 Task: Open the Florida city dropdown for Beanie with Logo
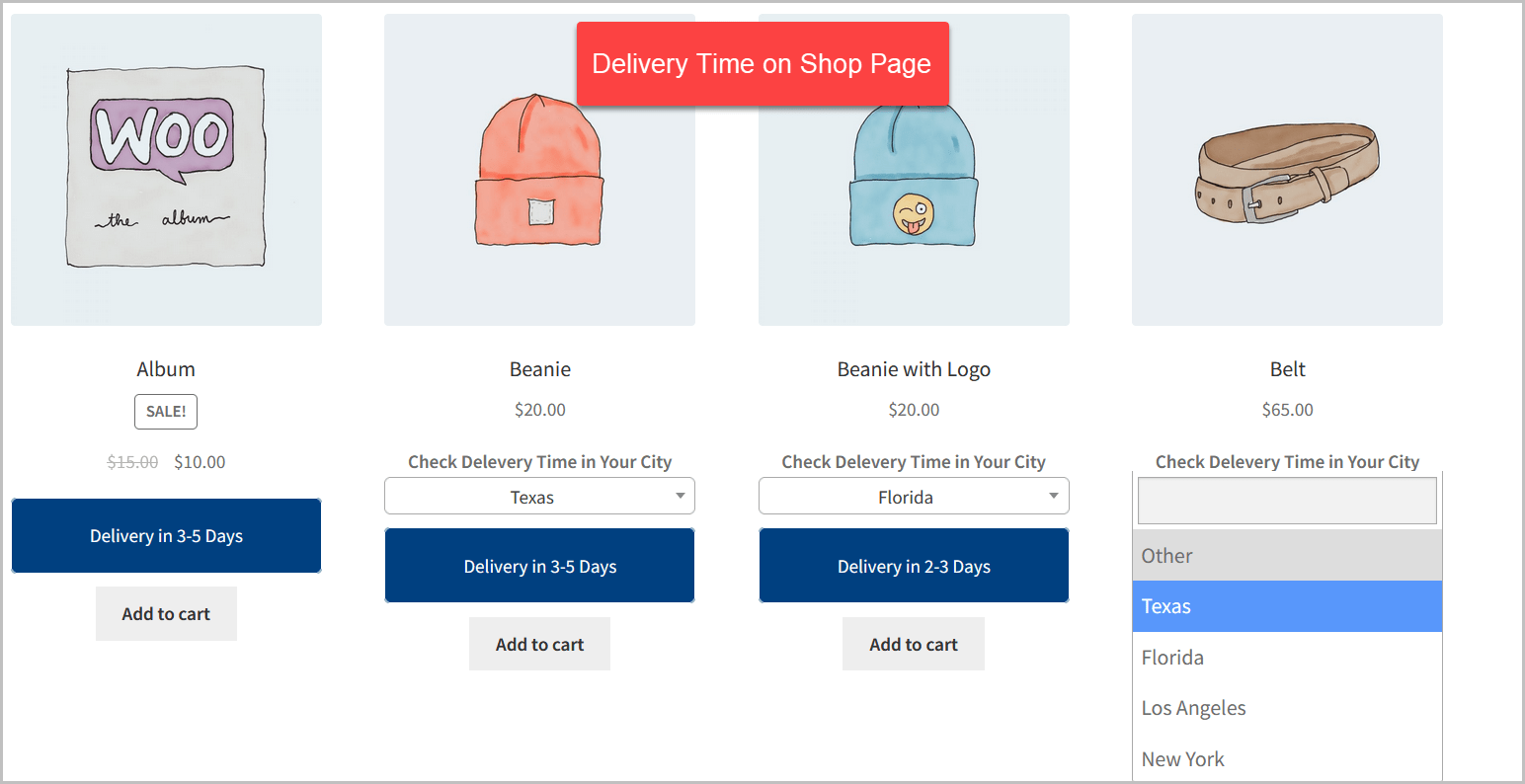(913, 496)
